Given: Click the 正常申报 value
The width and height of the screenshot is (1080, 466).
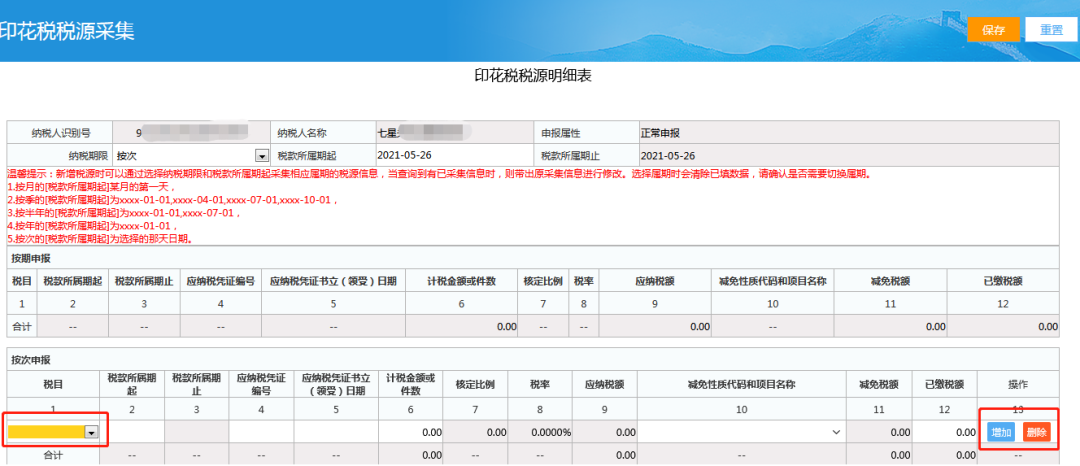Looking at the screenshot, I should coord(660,133).
